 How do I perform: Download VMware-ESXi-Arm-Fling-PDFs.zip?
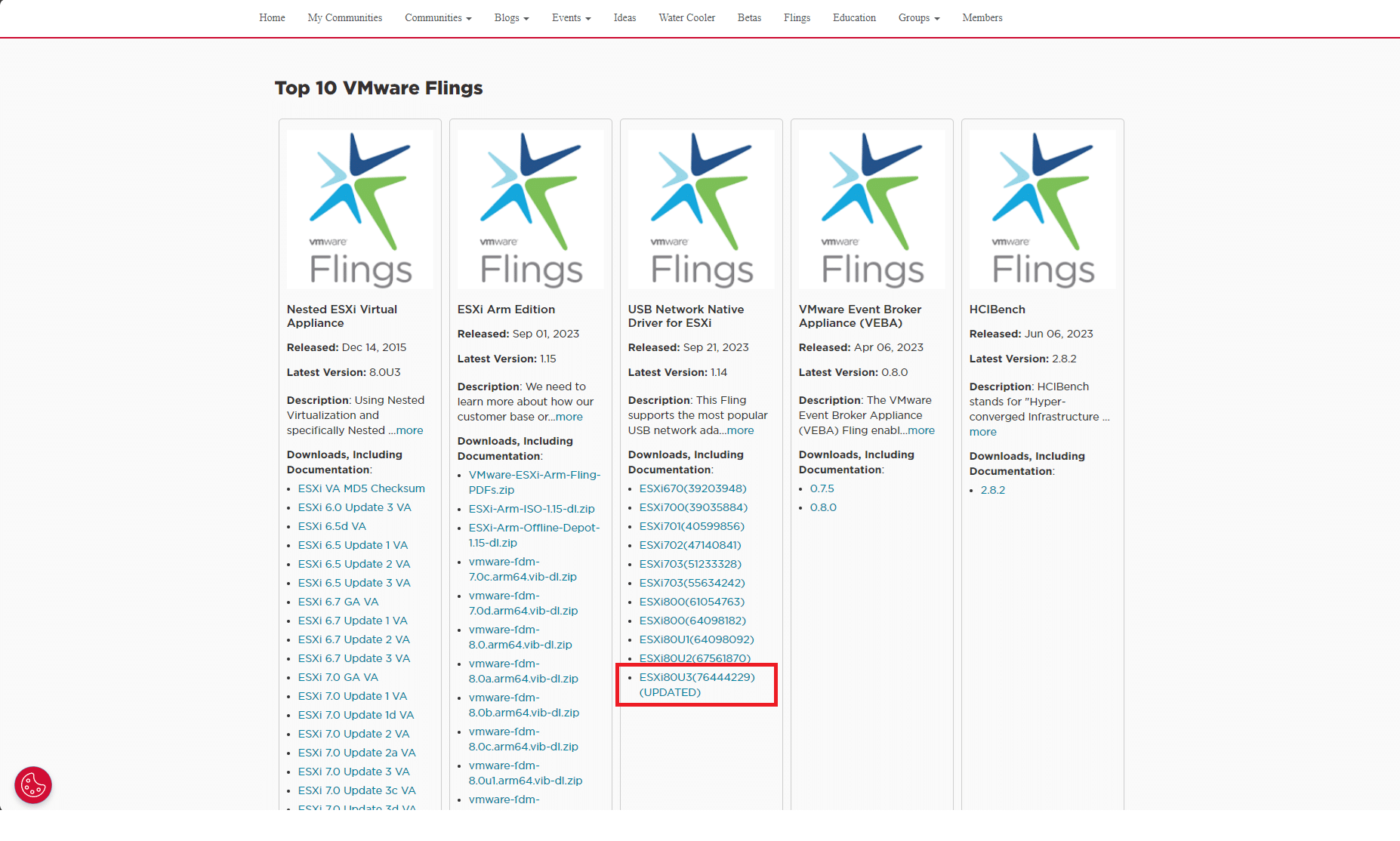pos(535,482)
